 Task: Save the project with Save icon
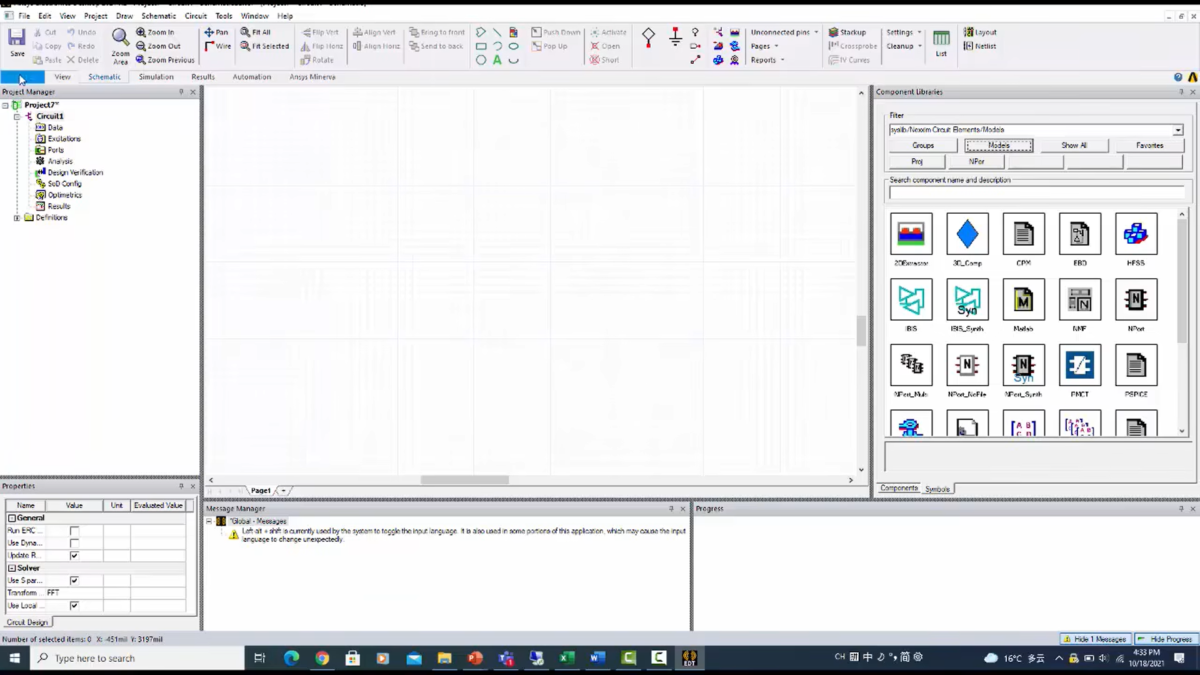(17, 42)
